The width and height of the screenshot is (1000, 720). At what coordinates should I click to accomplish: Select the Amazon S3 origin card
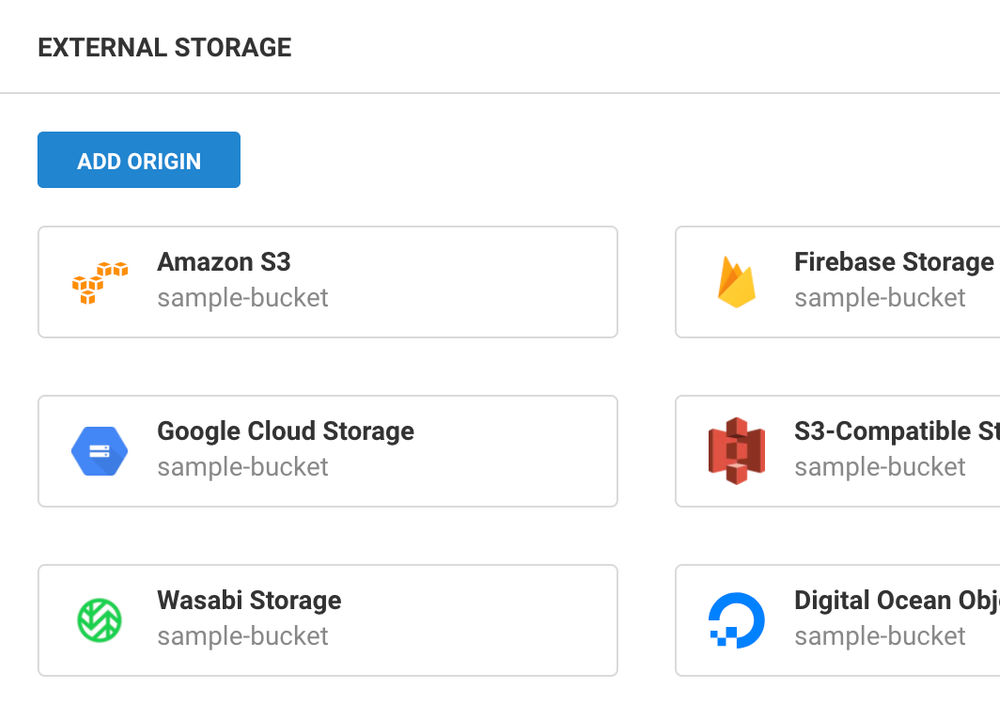coord(328,281)
